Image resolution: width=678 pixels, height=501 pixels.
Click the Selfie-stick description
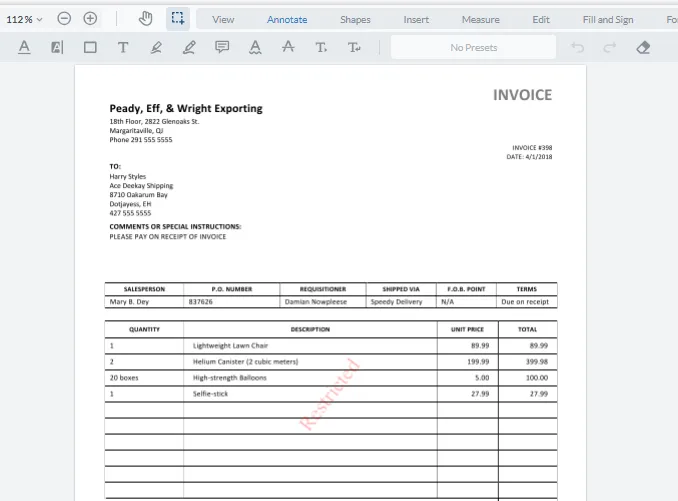click(210, 393)
